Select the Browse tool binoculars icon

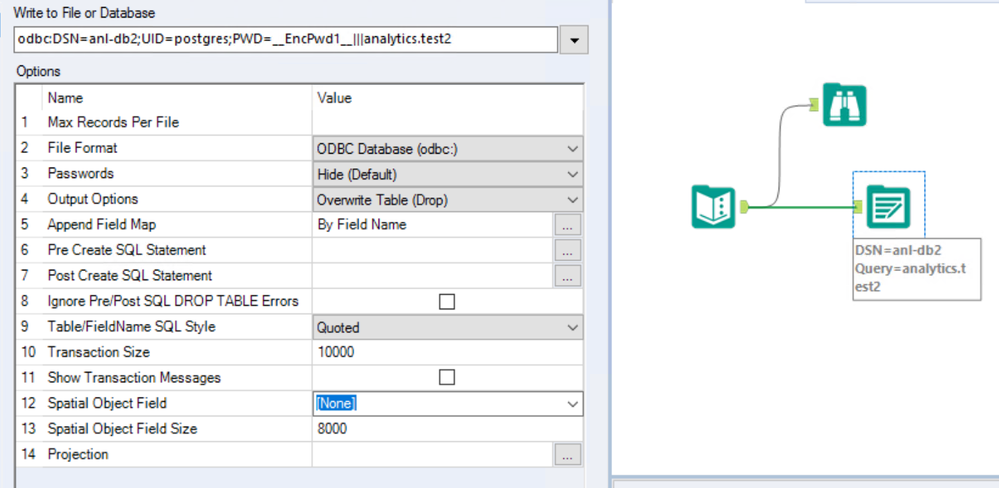[x=844, y=104]
